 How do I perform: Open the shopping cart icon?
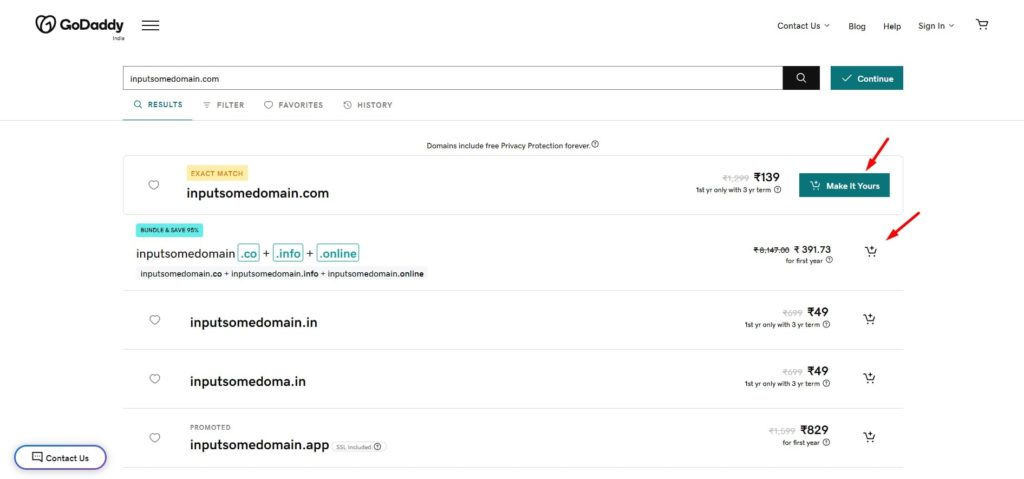point(982,25)
